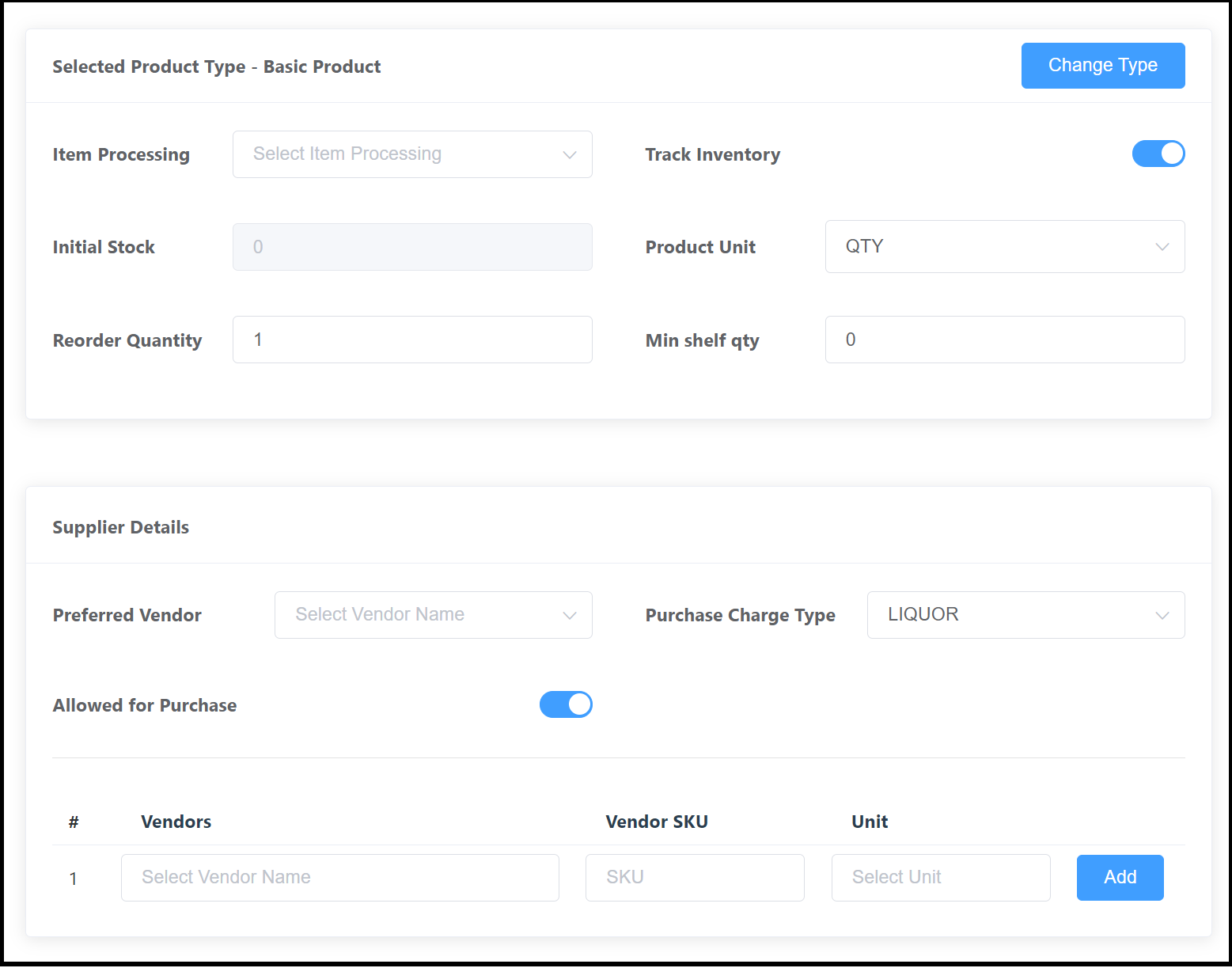Click the Change Type button
Screen dimensions: 1232x968
click(x=1102, y=65)
